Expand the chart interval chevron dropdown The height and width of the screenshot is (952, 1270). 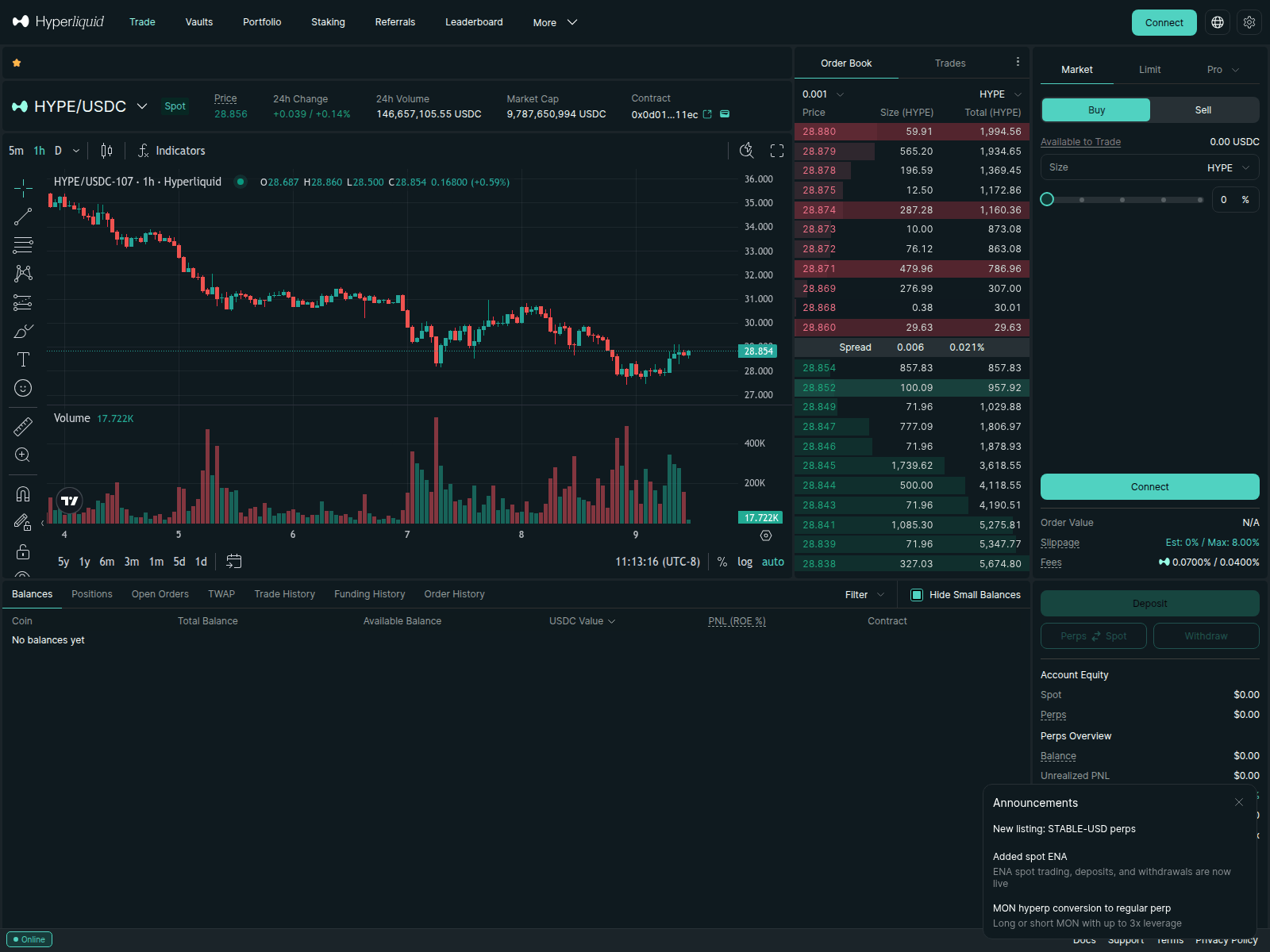point(76,151)
